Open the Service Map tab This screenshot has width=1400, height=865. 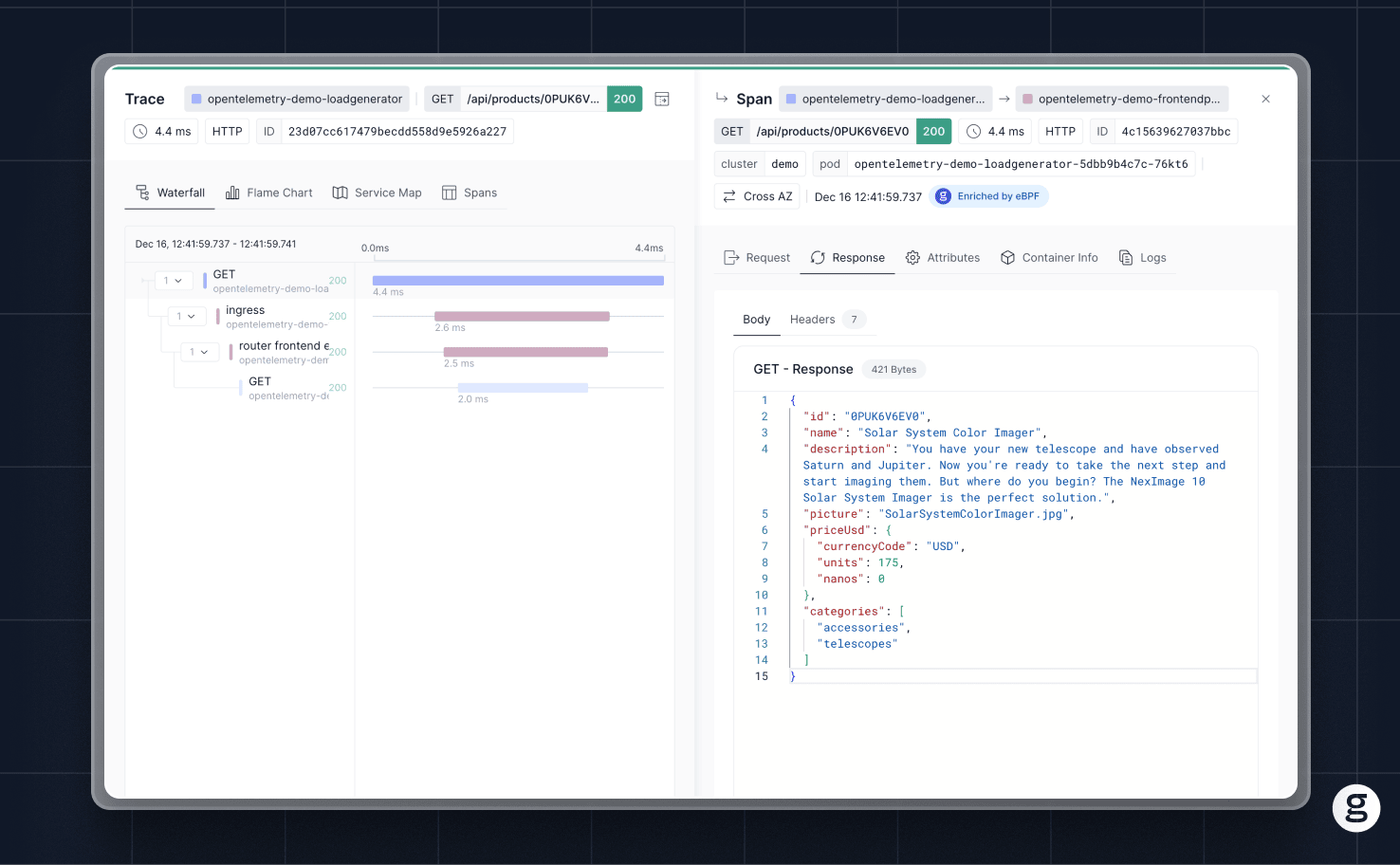[x=377, y=192]
